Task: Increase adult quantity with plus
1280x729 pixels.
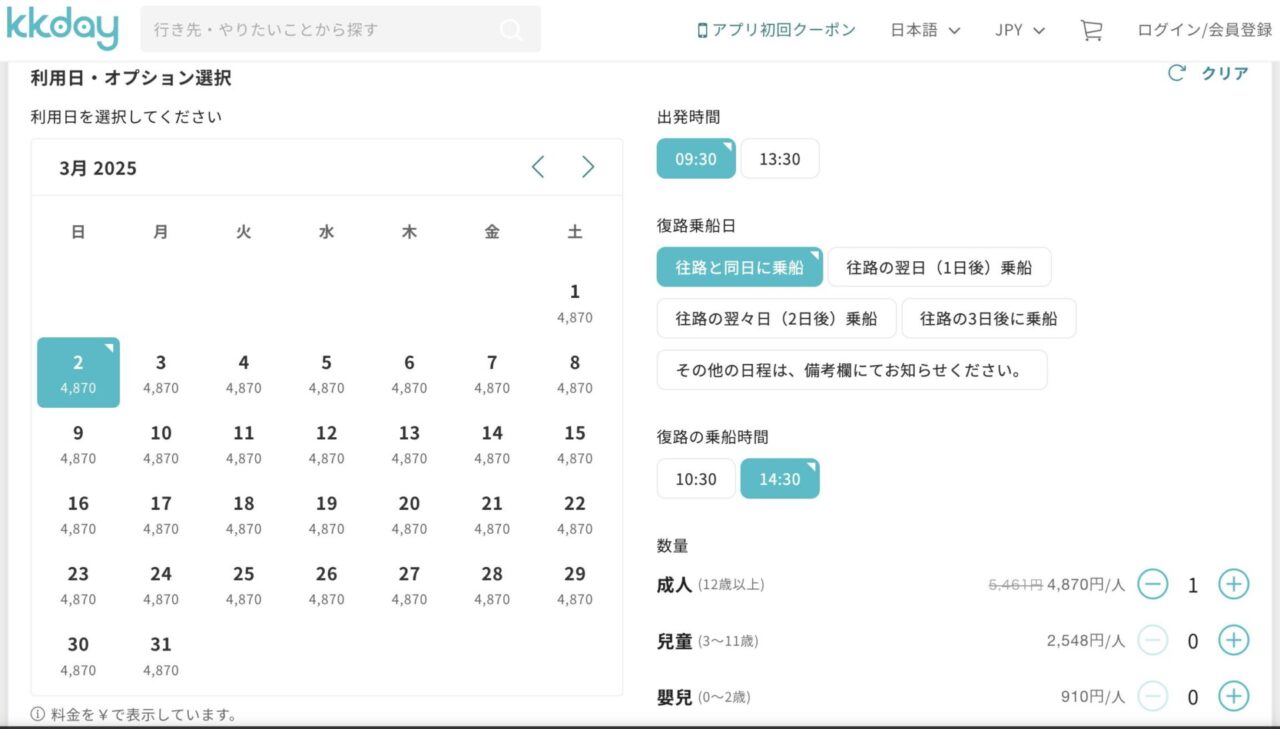Action: click(1233, 584)
